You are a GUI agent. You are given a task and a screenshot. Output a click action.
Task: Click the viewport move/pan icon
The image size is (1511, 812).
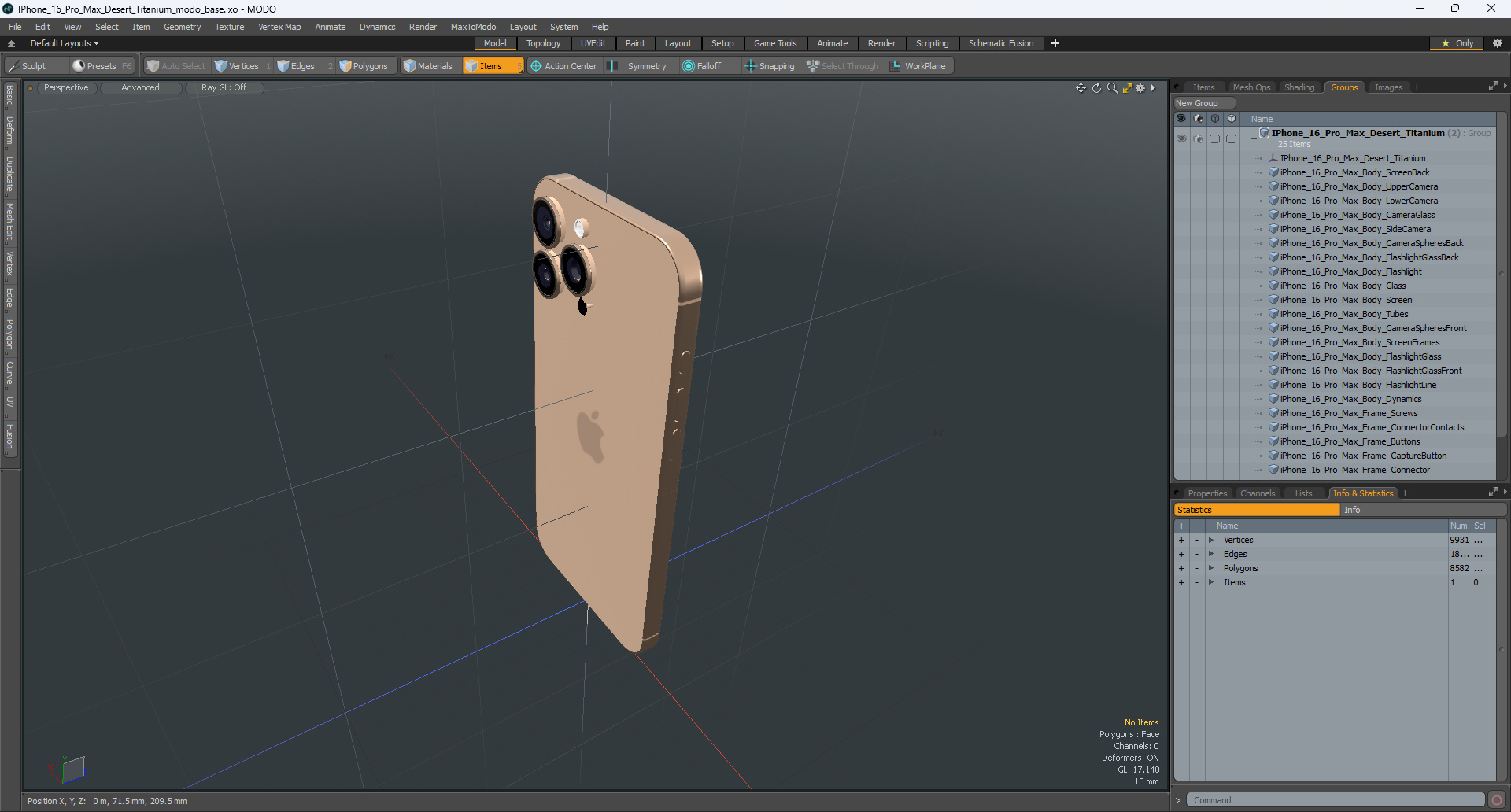(x=1081, y=88)
